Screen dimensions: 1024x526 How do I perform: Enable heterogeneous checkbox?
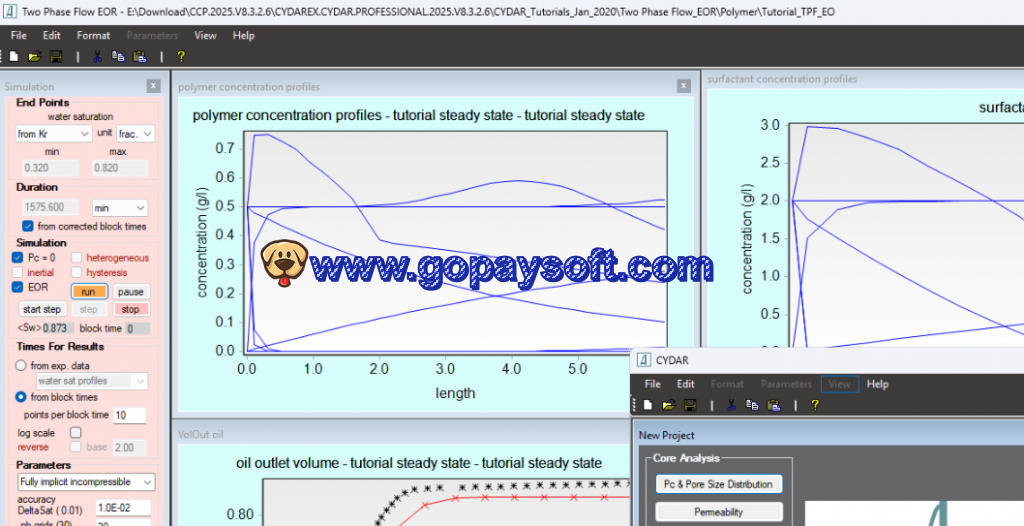[x=76, y=257]
